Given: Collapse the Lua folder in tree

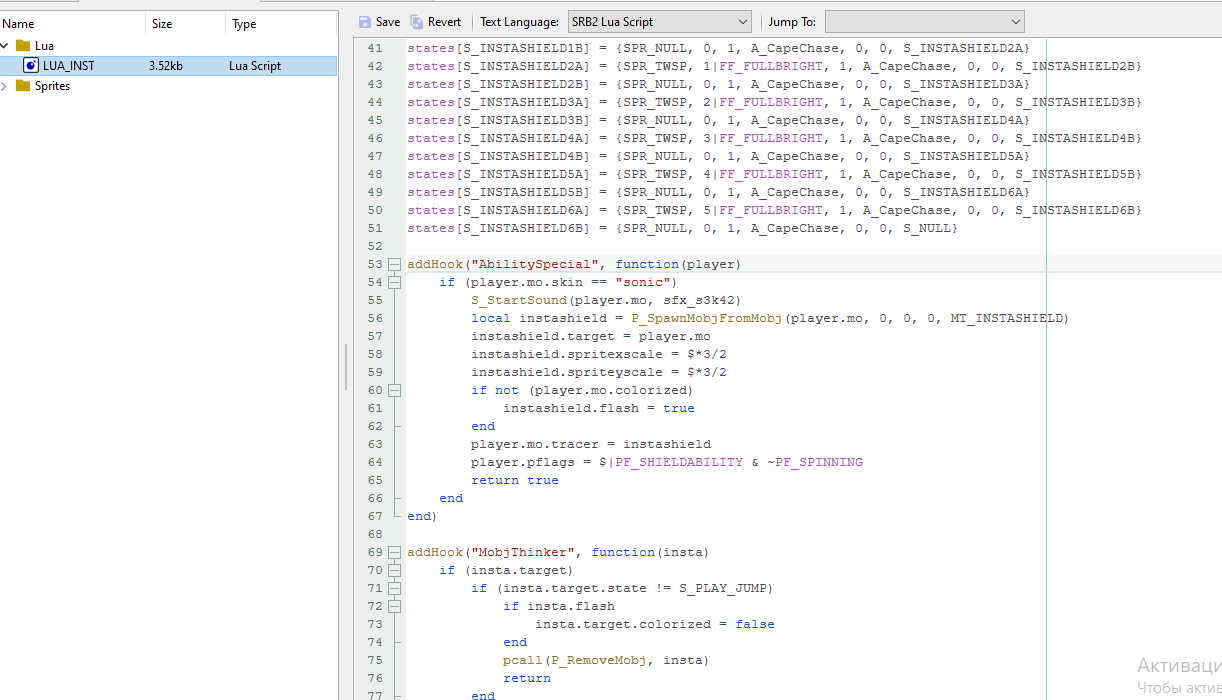Looking at the screenshot, I should [6, 46].
